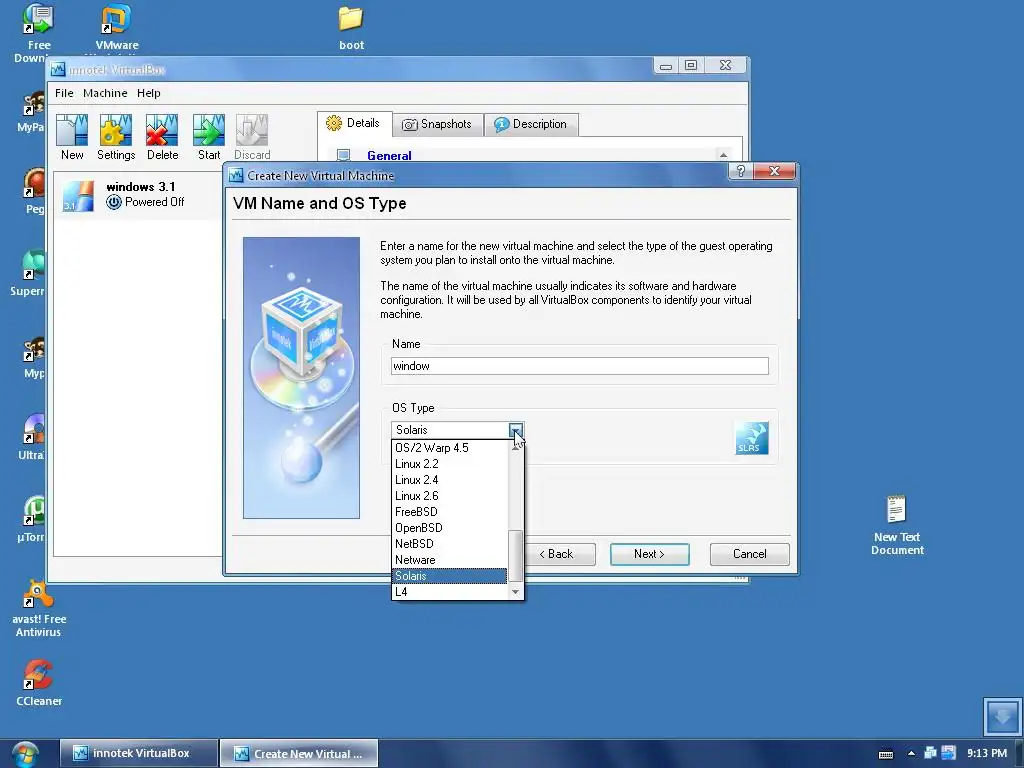Show hidden tray icons arrow
Image resolution: width=1024 pixels, height=768 pixels.
911,754
